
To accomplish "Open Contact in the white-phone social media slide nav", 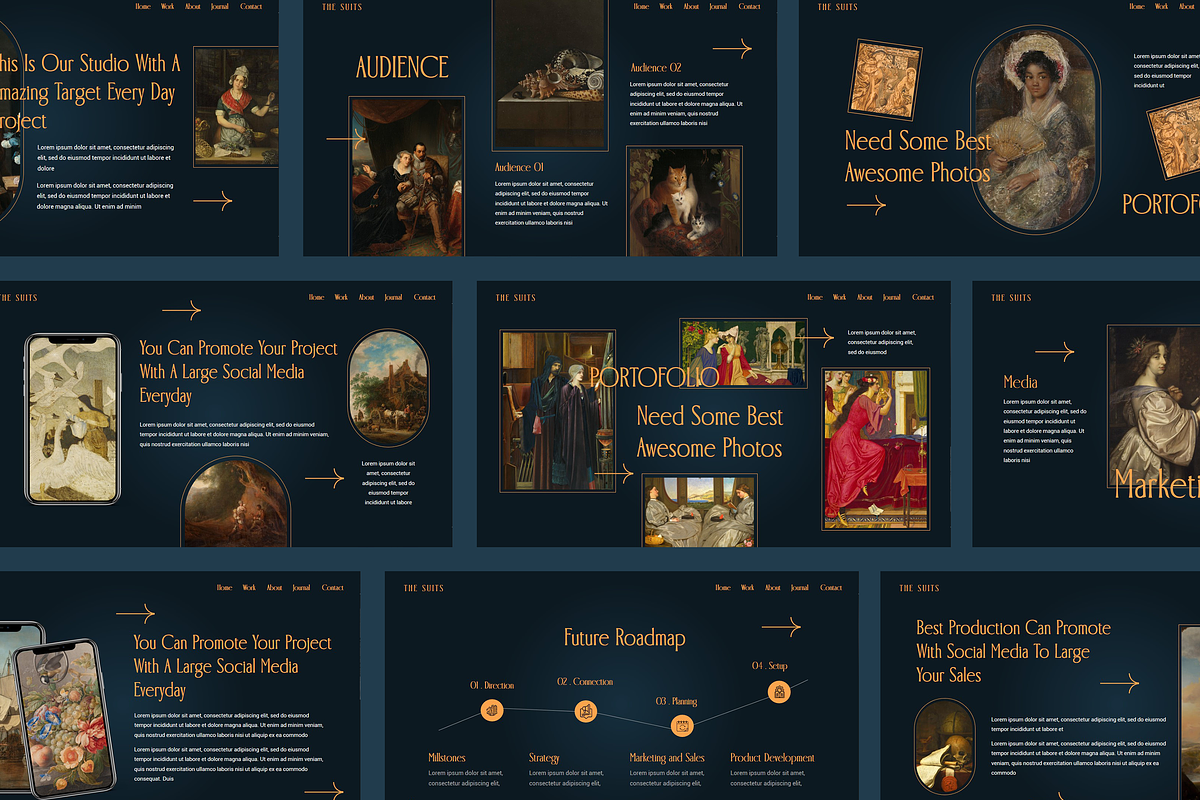I will 425,297.
